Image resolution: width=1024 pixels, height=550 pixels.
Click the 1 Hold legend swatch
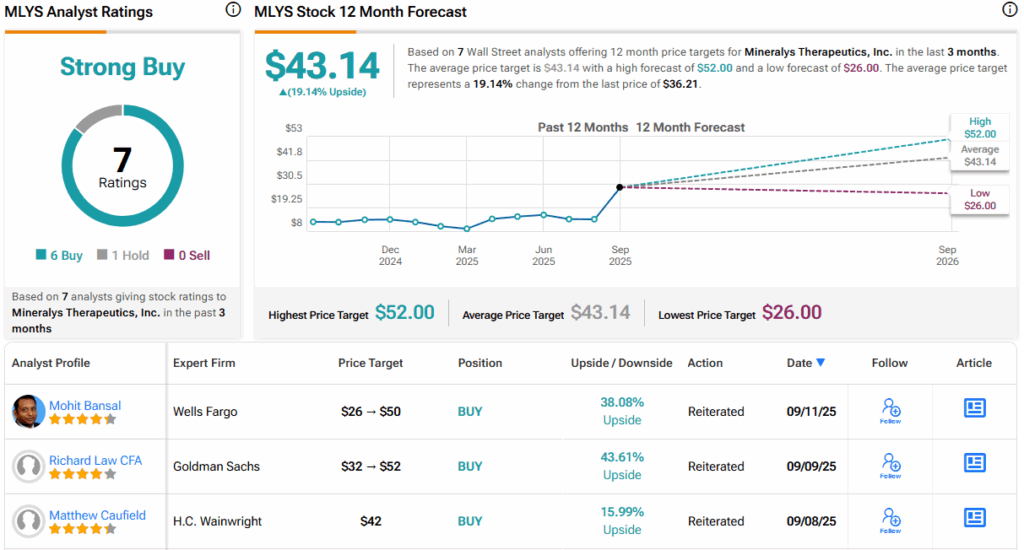tap(102, 256)
